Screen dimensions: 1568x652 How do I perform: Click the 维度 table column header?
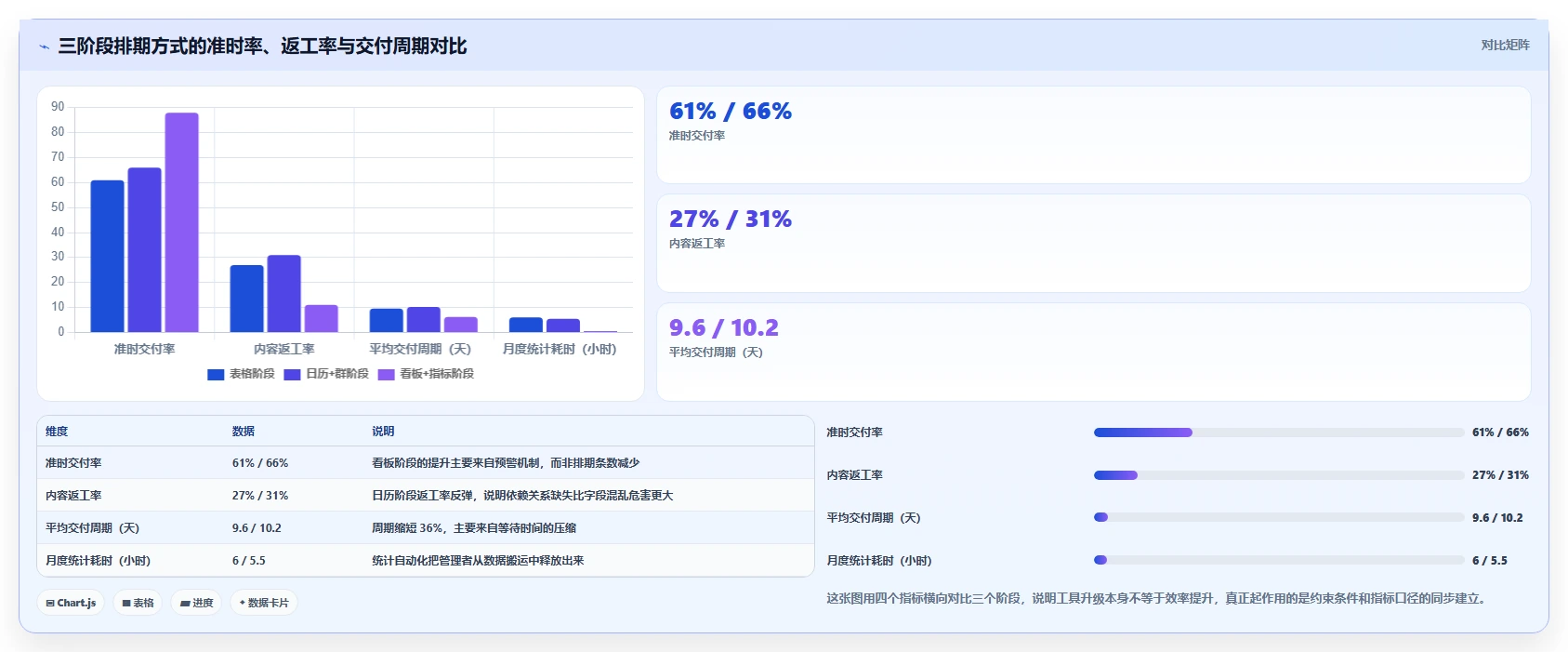click(x=57, y=432)
